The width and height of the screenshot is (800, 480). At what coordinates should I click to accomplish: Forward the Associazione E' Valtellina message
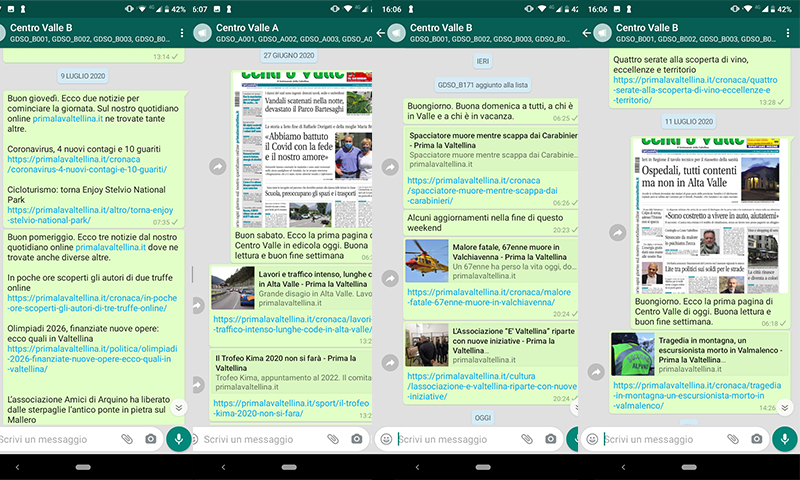coord(390,362)
